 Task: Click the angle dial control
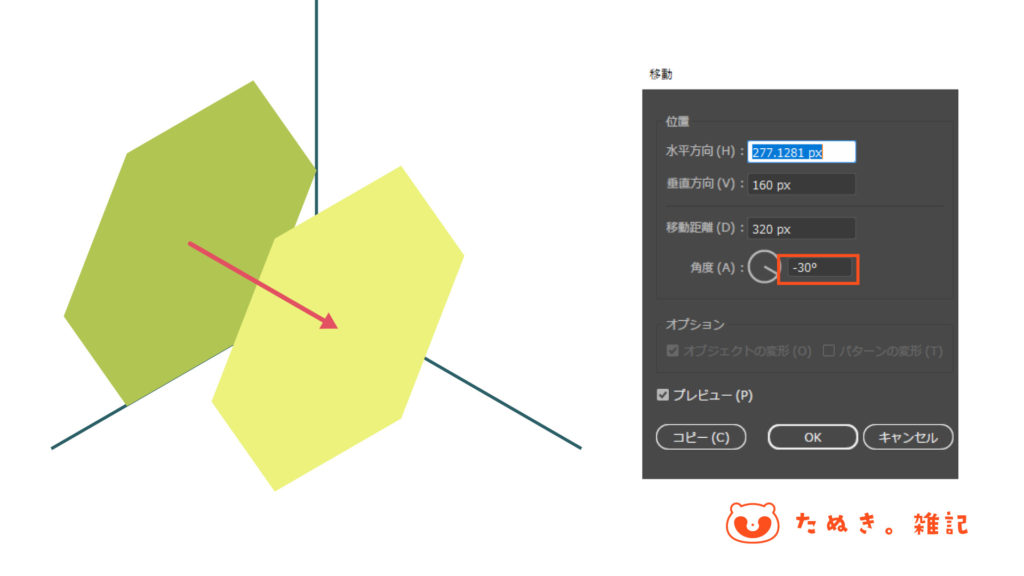coord(763,266)
